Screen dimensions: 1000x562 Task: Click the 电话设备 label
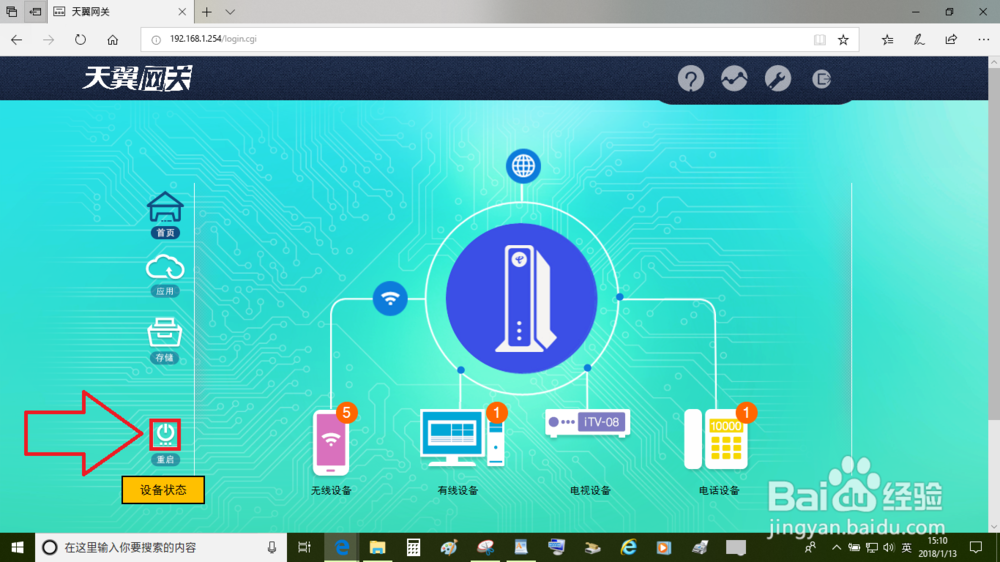click(719, 491)
